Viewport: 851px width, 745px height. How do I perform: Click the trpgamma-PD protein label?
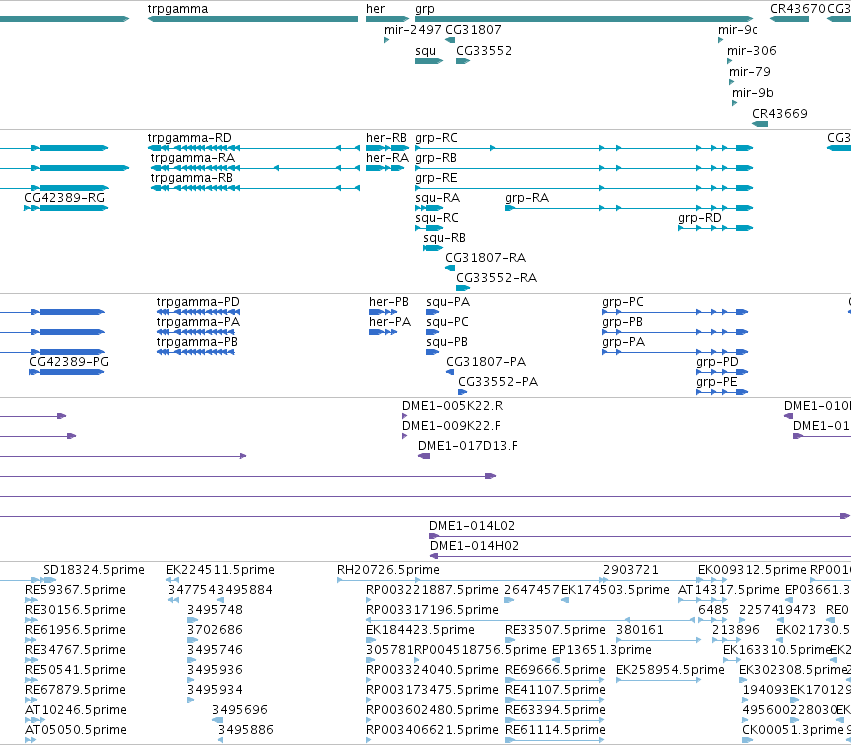pos(198,302)
